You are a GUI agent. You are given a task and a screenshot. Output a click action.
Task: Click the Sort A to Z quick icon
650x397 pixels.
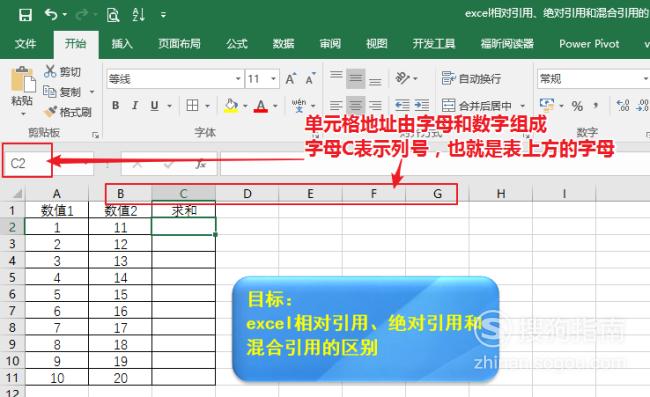(x=138, y=15)
